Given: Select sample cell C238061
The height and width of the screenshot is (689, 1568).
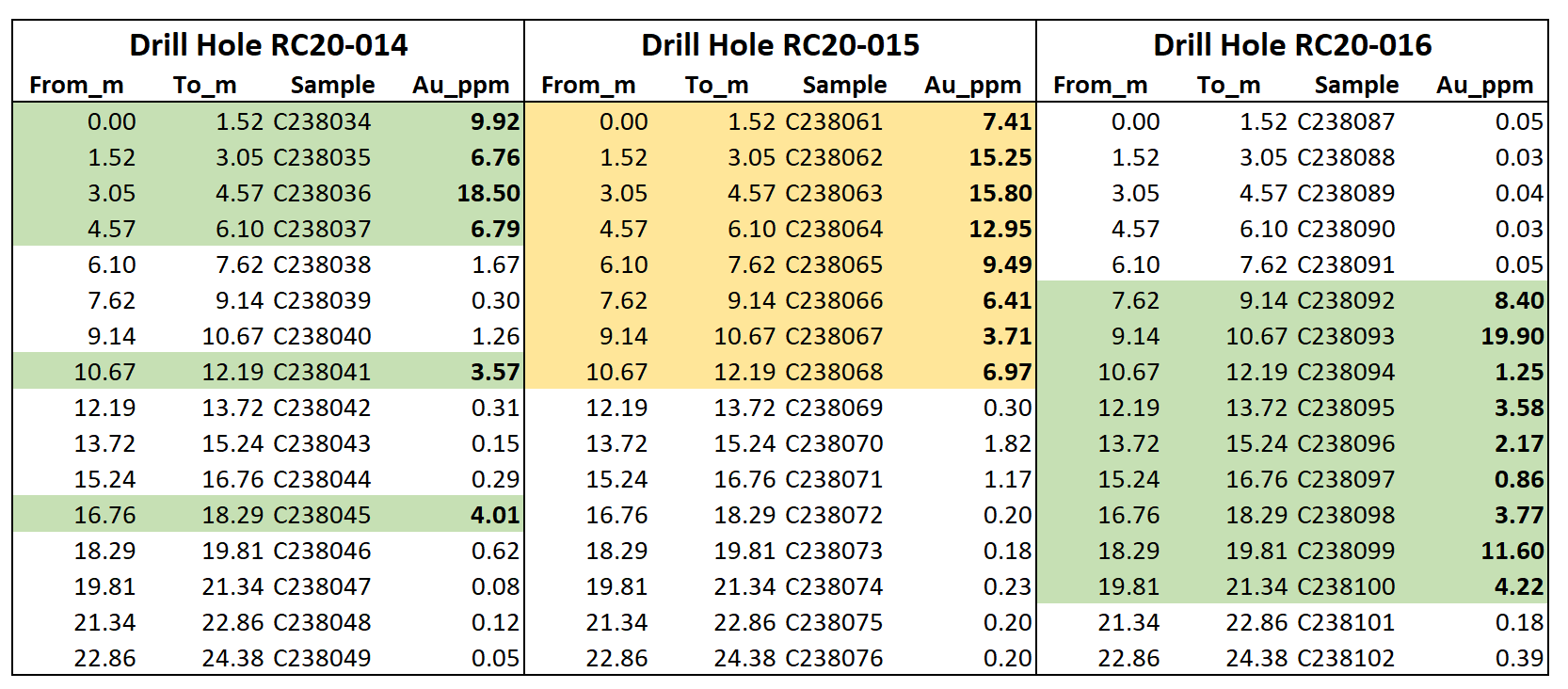Looking at the screenshot, I should coord(834,122).
